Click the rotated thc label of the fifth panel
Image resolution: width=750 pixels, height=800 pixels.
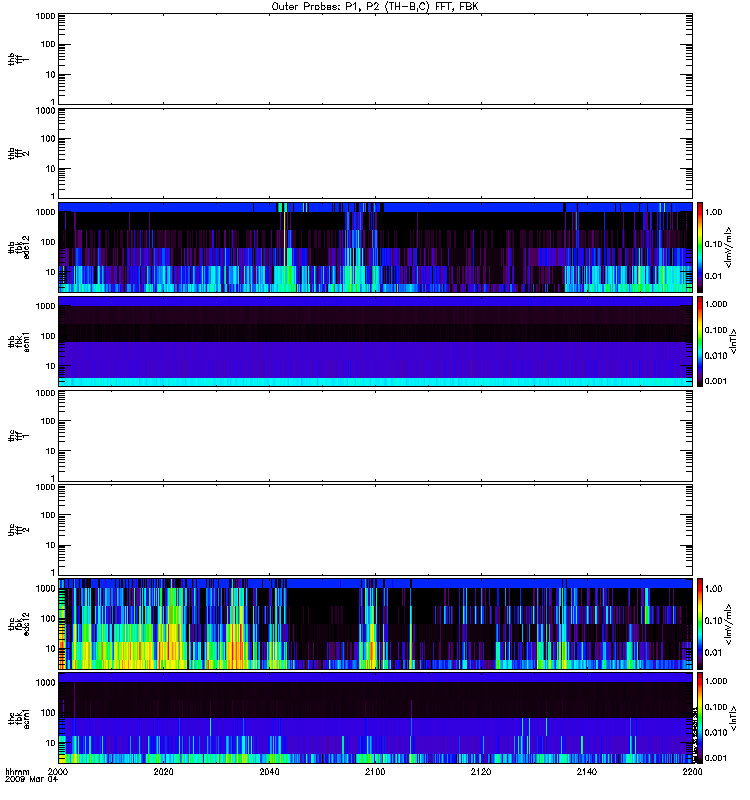(12, 436)
